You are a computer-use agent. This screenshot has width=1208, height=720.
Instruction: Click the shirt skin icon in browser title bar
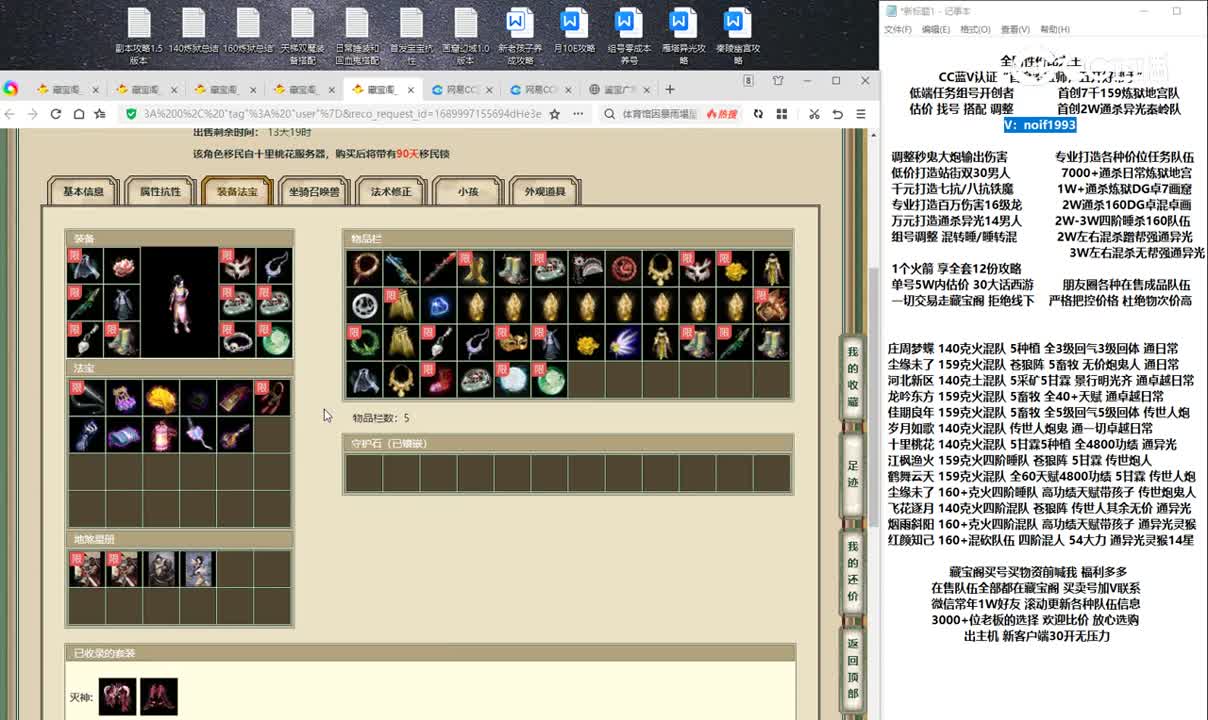tap(778, 81)
